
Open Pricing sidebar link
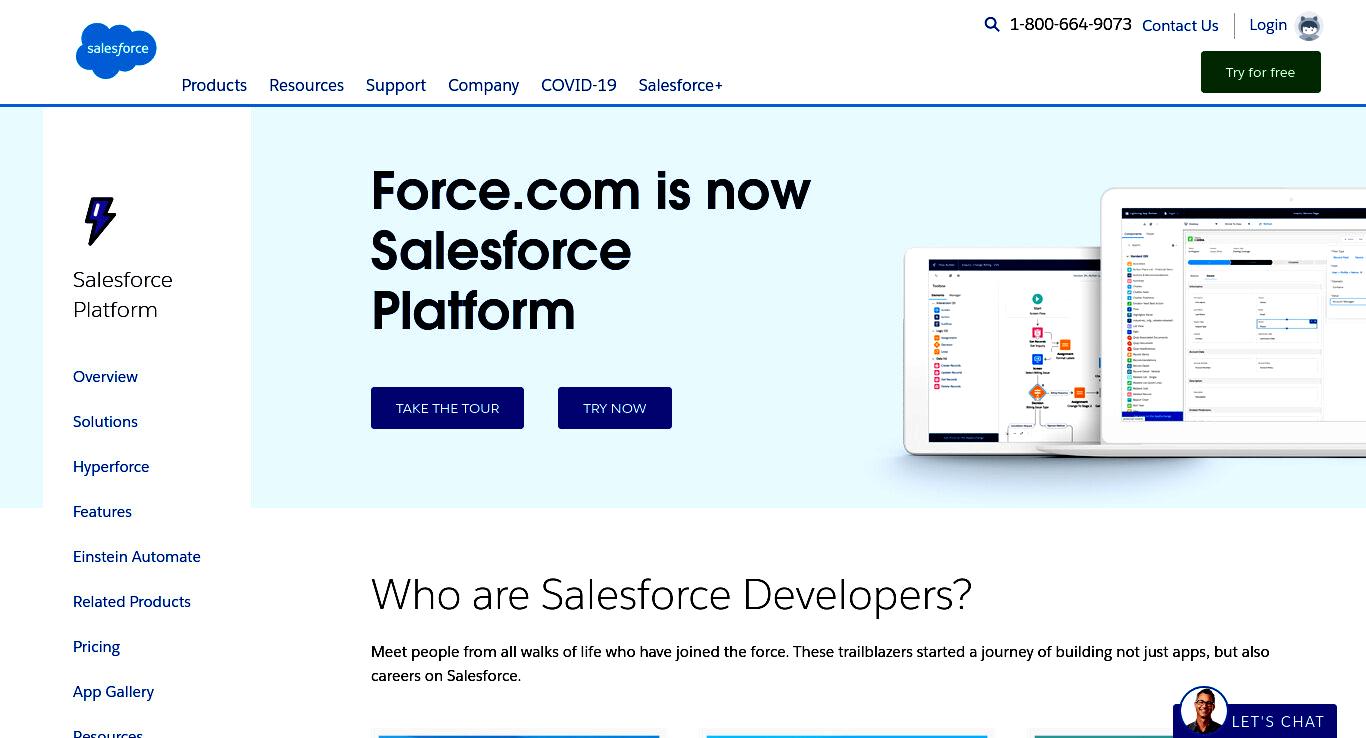(96, 647)
